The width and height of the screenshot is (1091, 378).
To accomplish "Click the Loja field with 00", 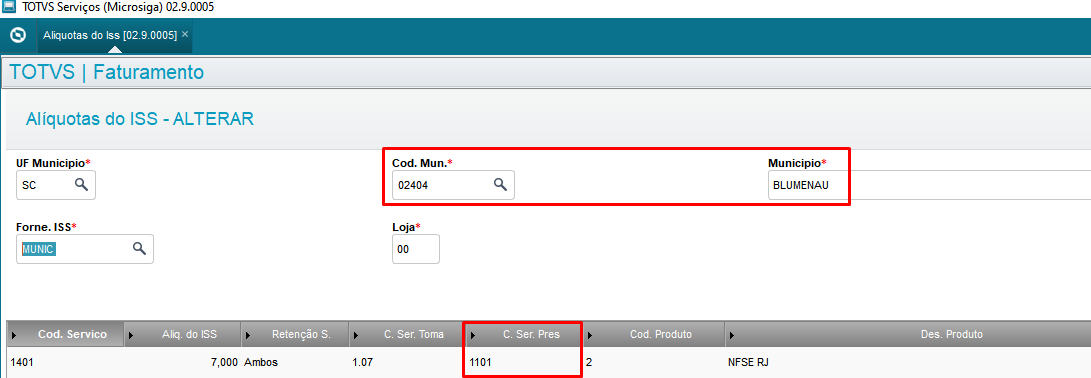I will tap(416, 249).
